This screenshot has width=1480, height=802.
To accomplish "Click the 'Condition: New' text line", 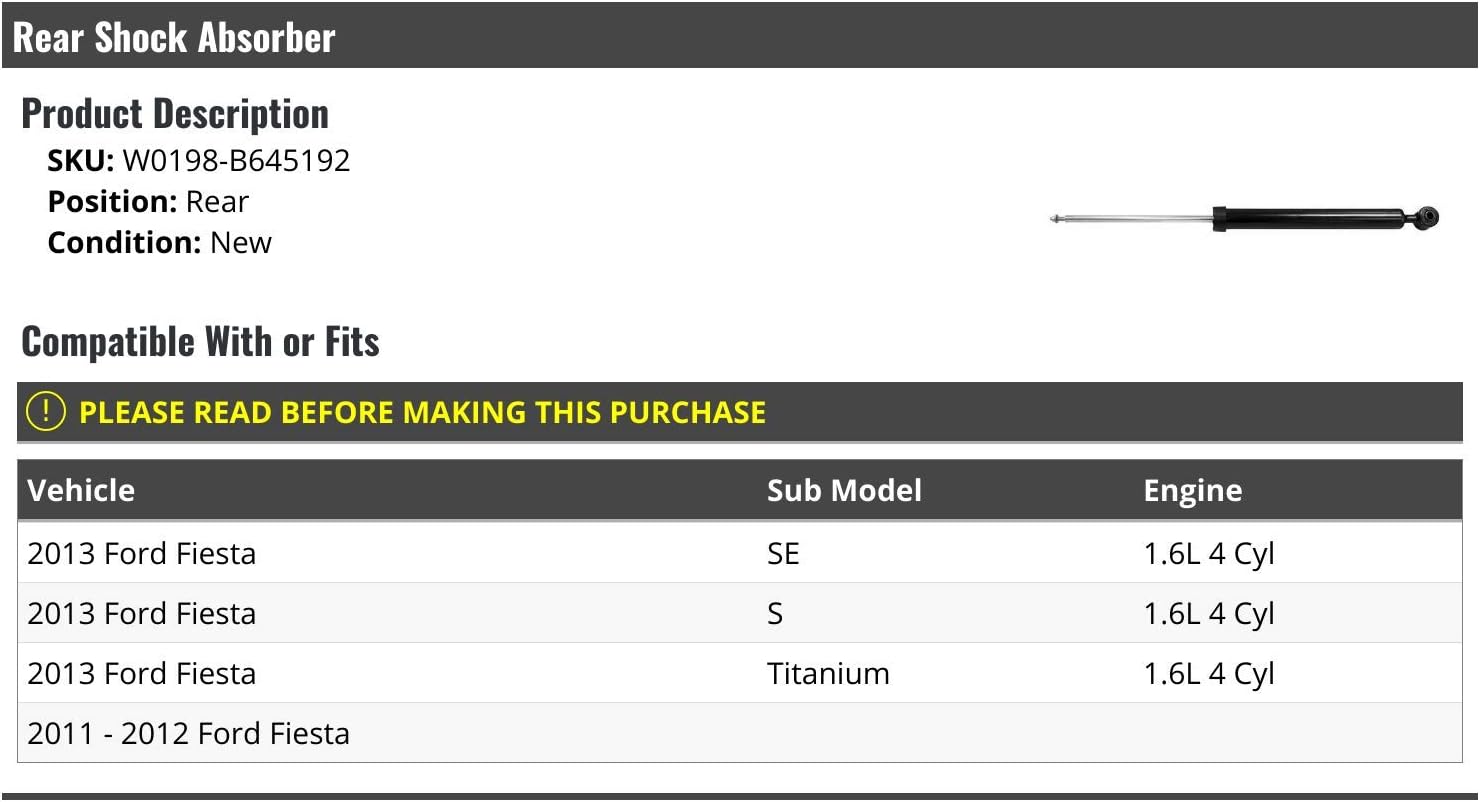I will coord(160,243).
